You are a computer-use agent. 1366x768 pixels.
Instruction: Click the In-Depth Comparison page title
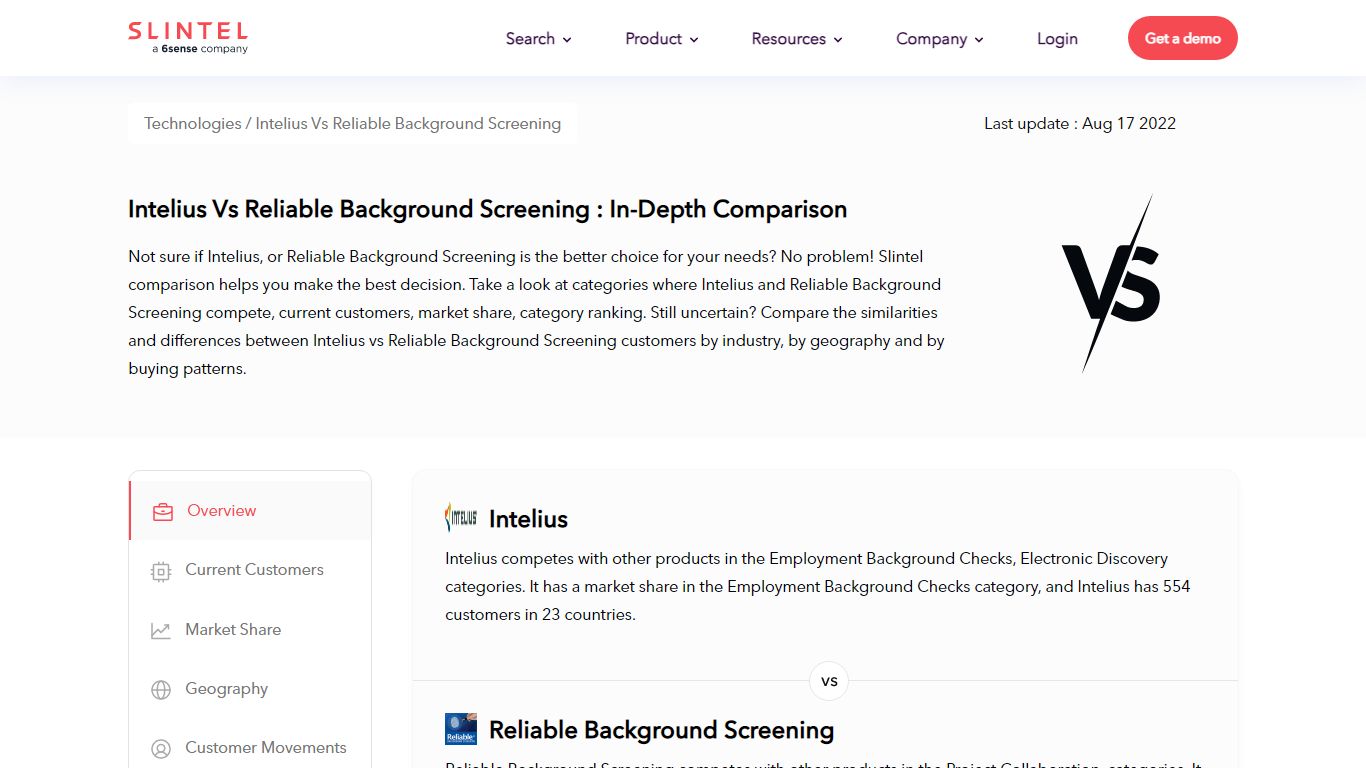coord(487,209)
